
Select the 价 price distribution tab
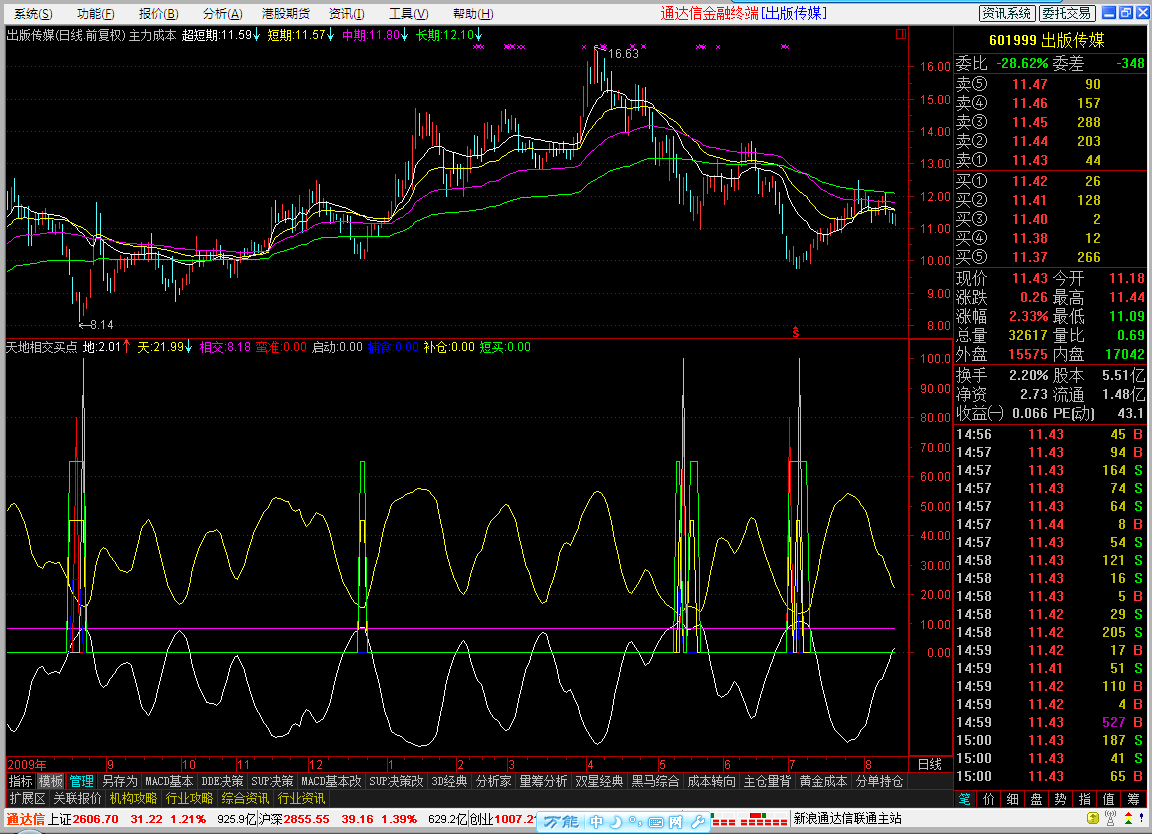(989, 799)
